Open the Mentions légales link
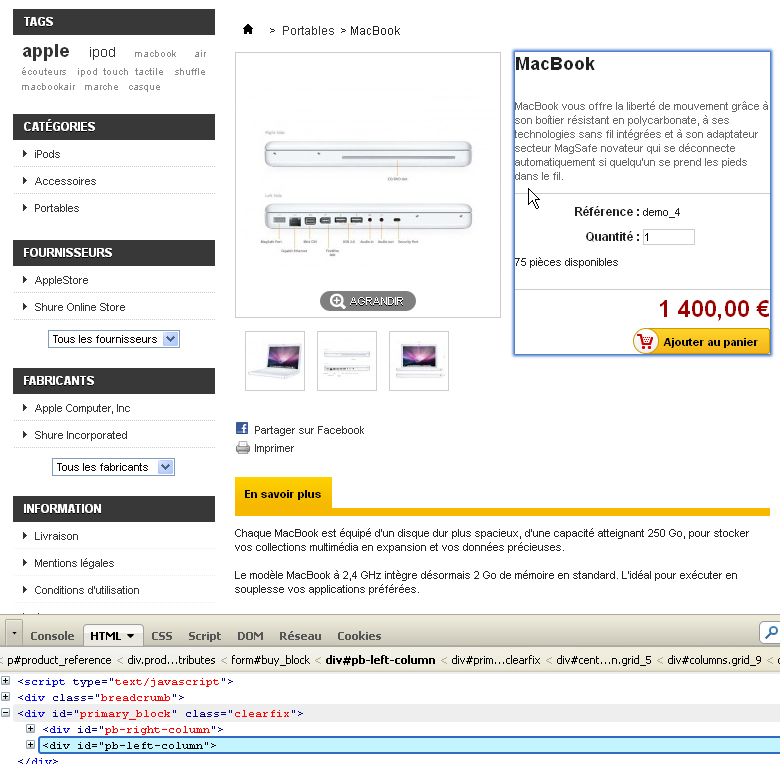The image size is (780, 764). point(74,563)
